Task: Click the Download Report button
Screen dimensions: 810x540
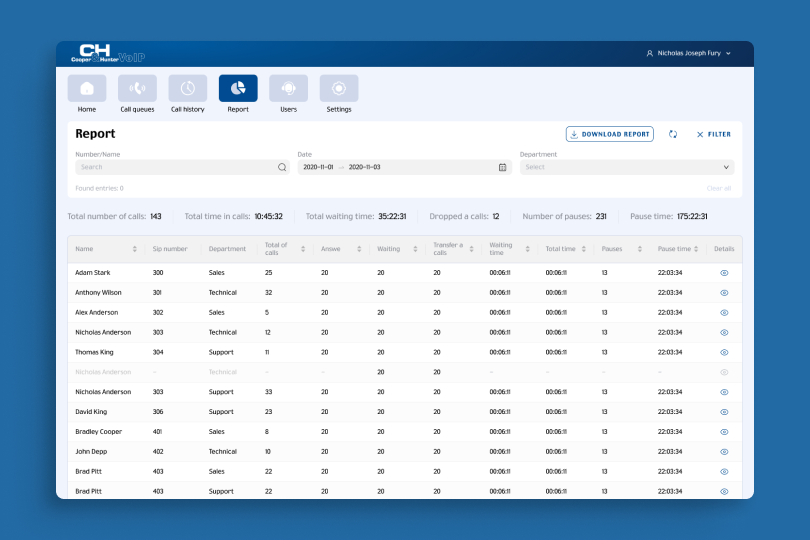Action: click(610, 134)
